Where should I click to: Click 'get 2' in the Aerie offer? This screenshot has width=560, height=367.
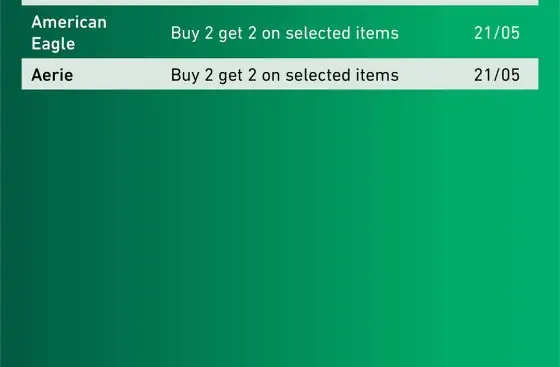click(x=237, y=76)
